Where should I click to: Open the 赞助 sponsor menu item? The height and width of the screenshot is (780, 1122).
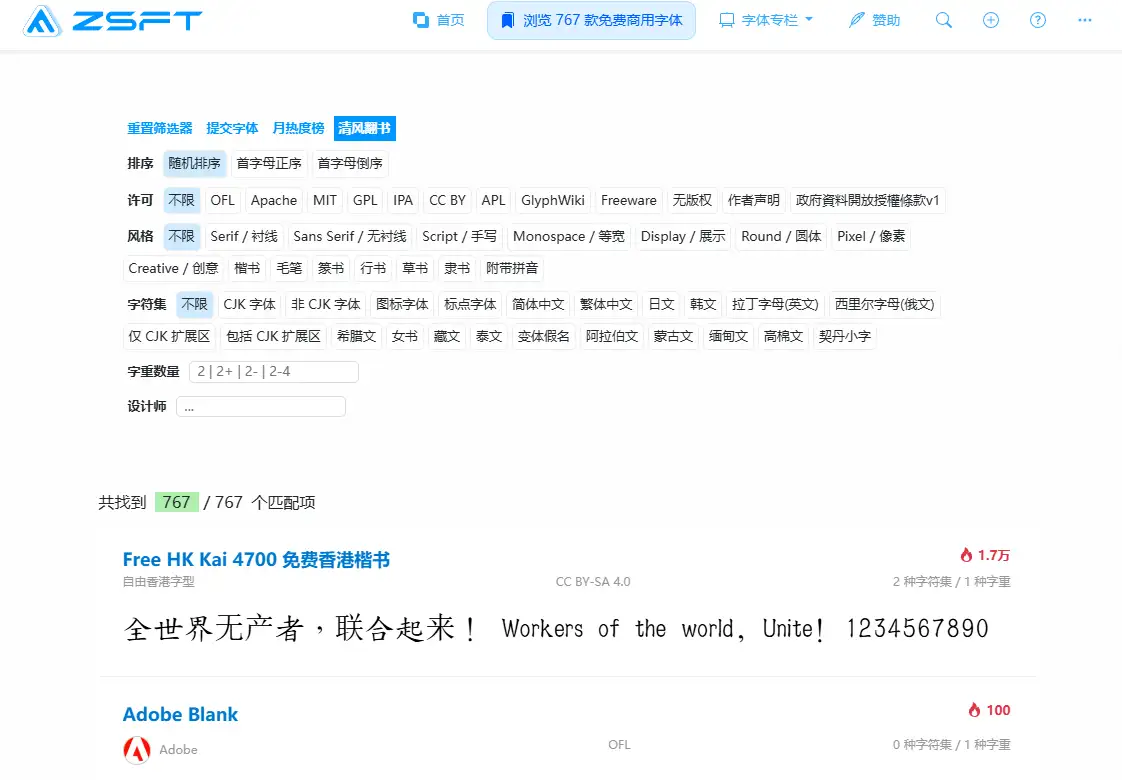(874, 20)
